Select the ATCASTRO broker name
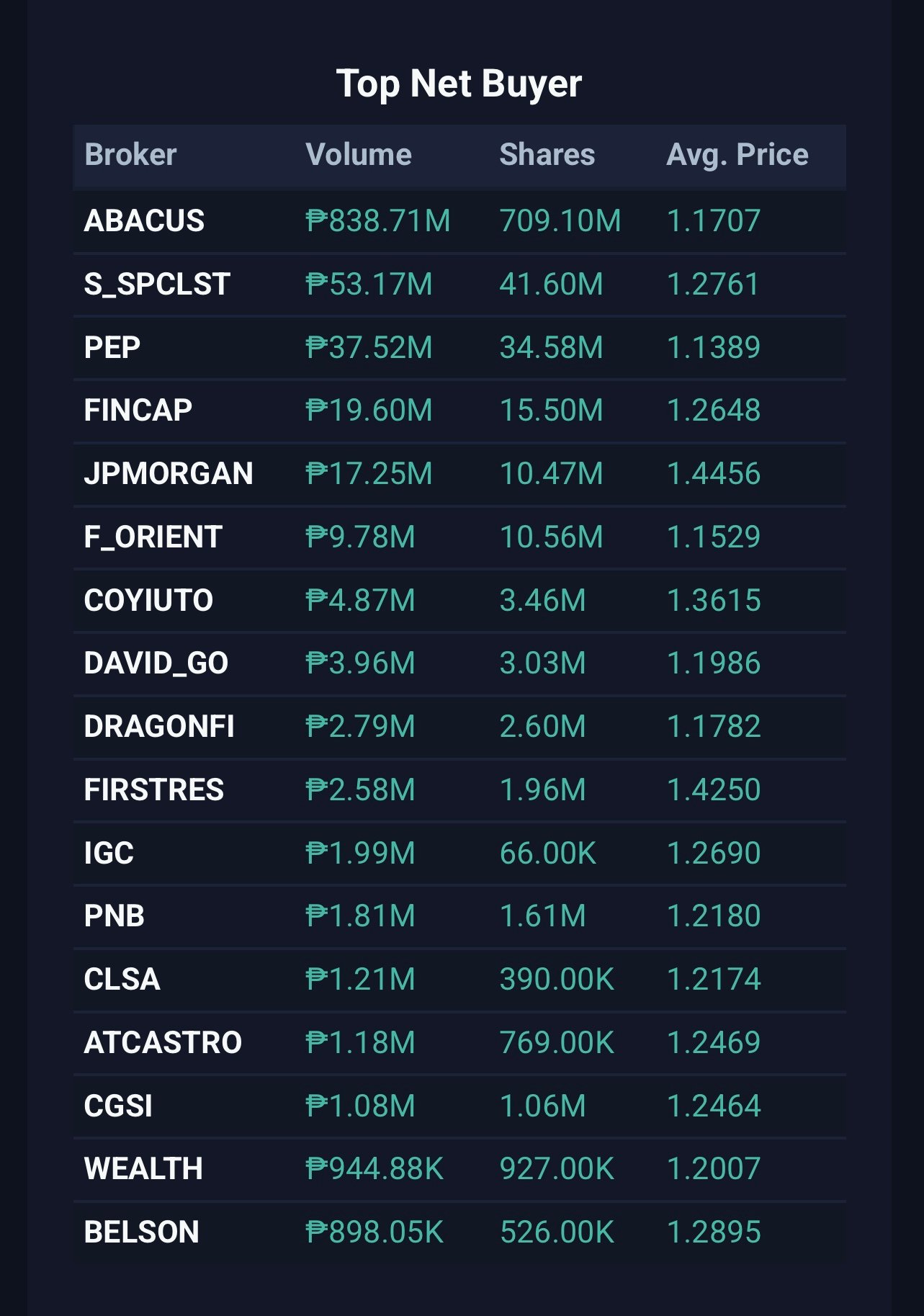924x1316 pixels. pyautogui.click(x=163, y=1043)
